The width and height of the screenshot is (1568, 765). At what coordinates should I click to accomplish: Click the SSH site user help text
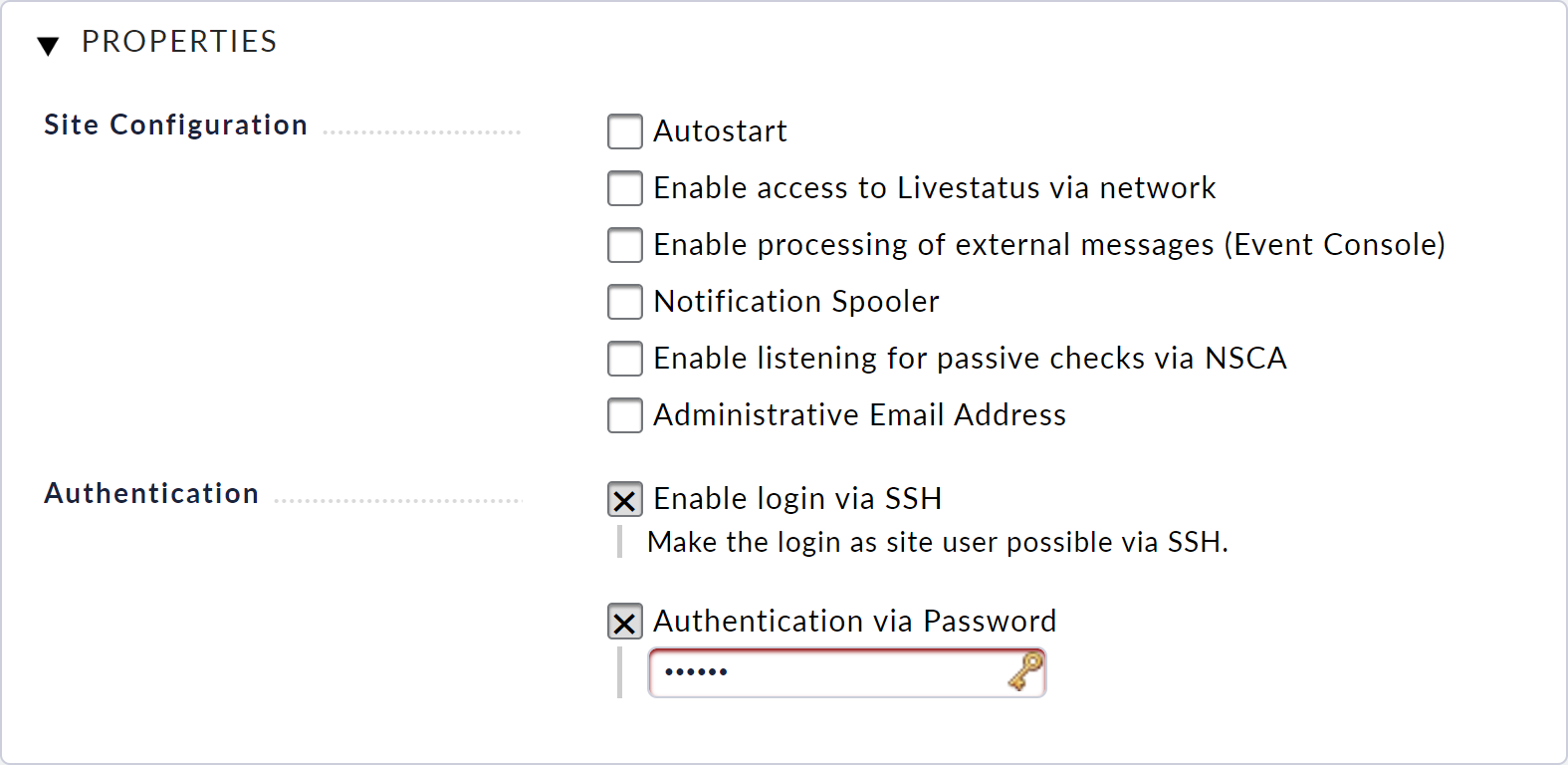[x=938, y=543]
